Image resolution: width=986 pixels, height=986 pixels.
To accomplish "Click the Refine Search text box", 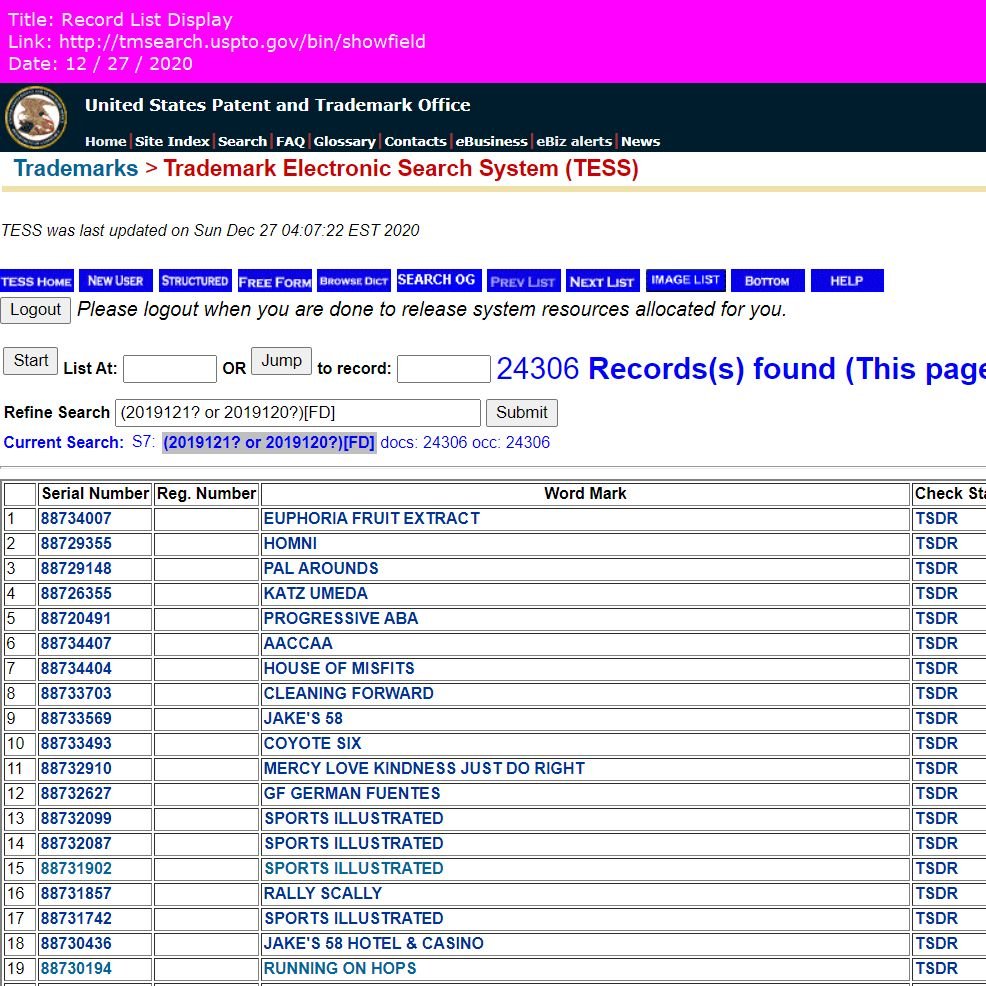I will click(297, 413).
